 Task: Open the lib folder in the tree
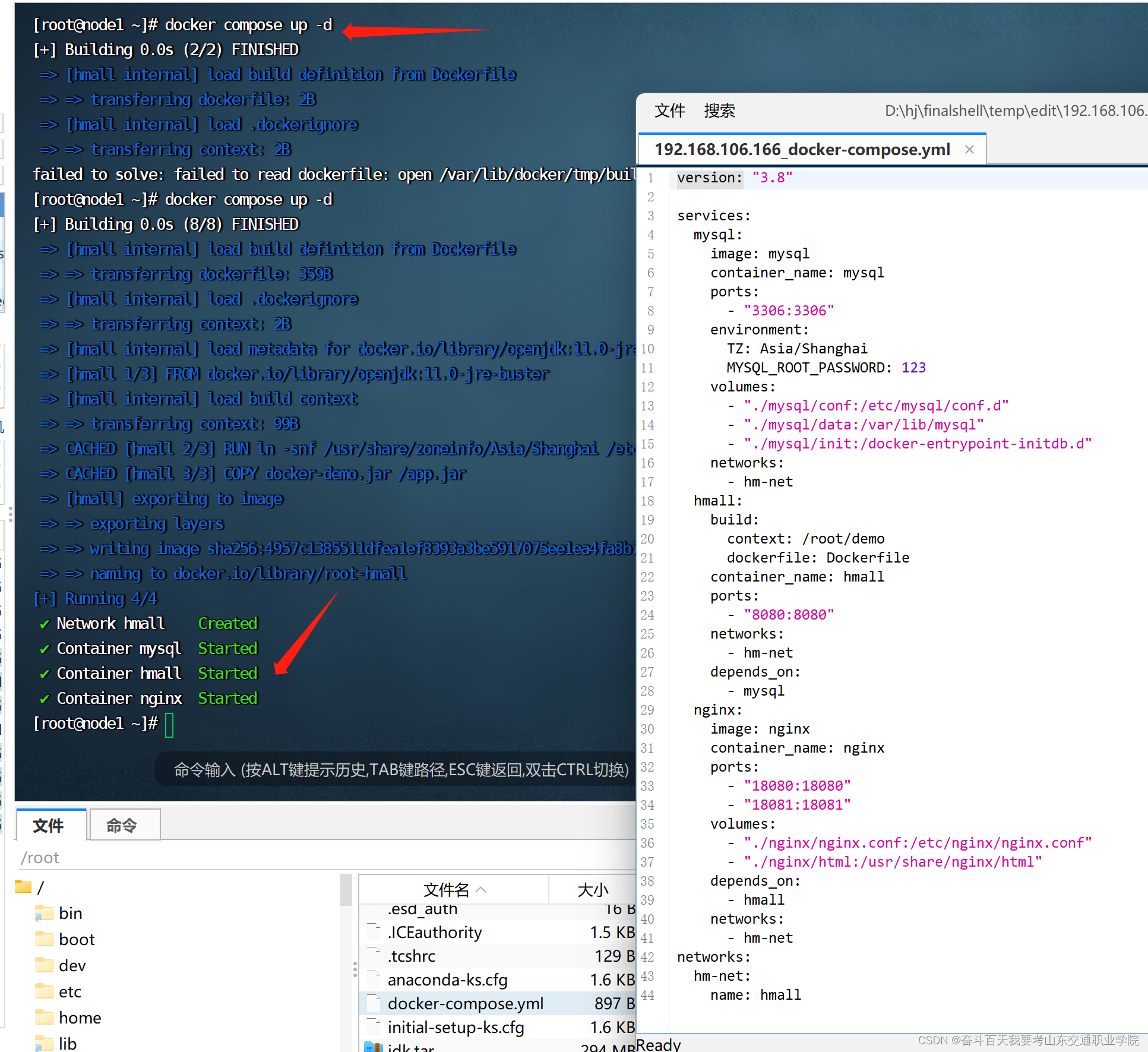[67, 1043]
